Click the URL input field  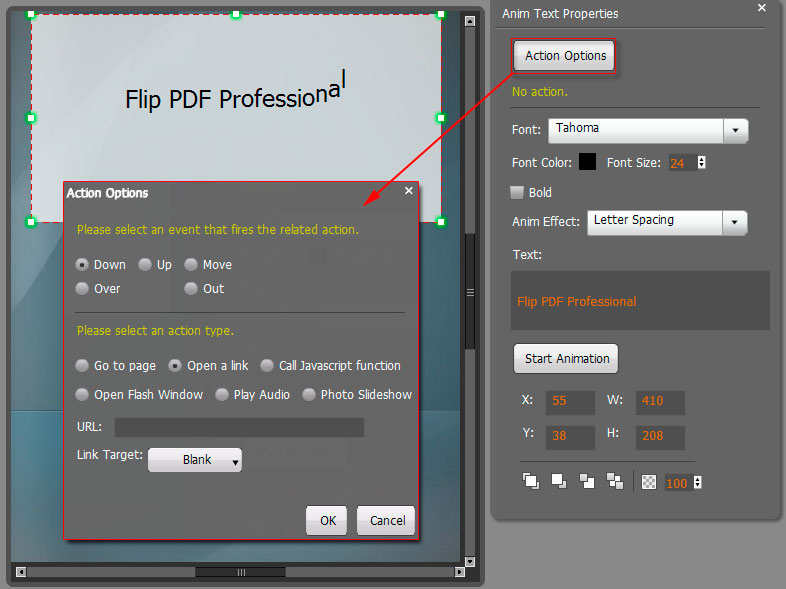coord(239,428)
